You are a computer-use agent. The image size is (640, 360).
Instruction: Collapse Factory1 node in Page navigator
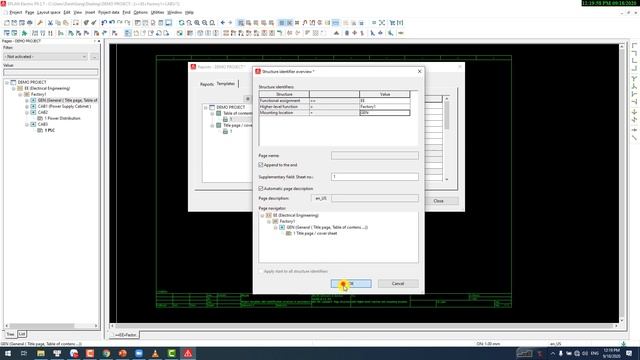tap(269, 221)
